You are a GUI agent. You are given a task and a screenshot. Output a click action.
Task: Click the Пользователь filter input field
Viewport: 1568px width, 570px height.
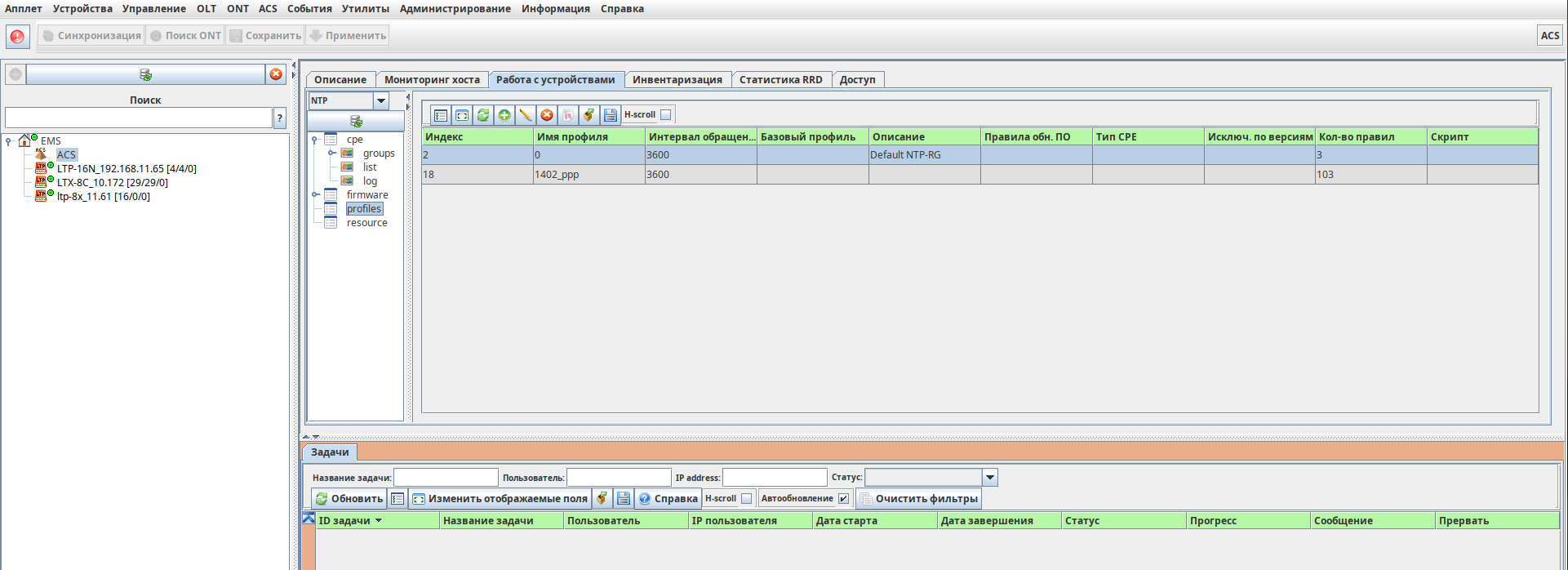[619, 477]
